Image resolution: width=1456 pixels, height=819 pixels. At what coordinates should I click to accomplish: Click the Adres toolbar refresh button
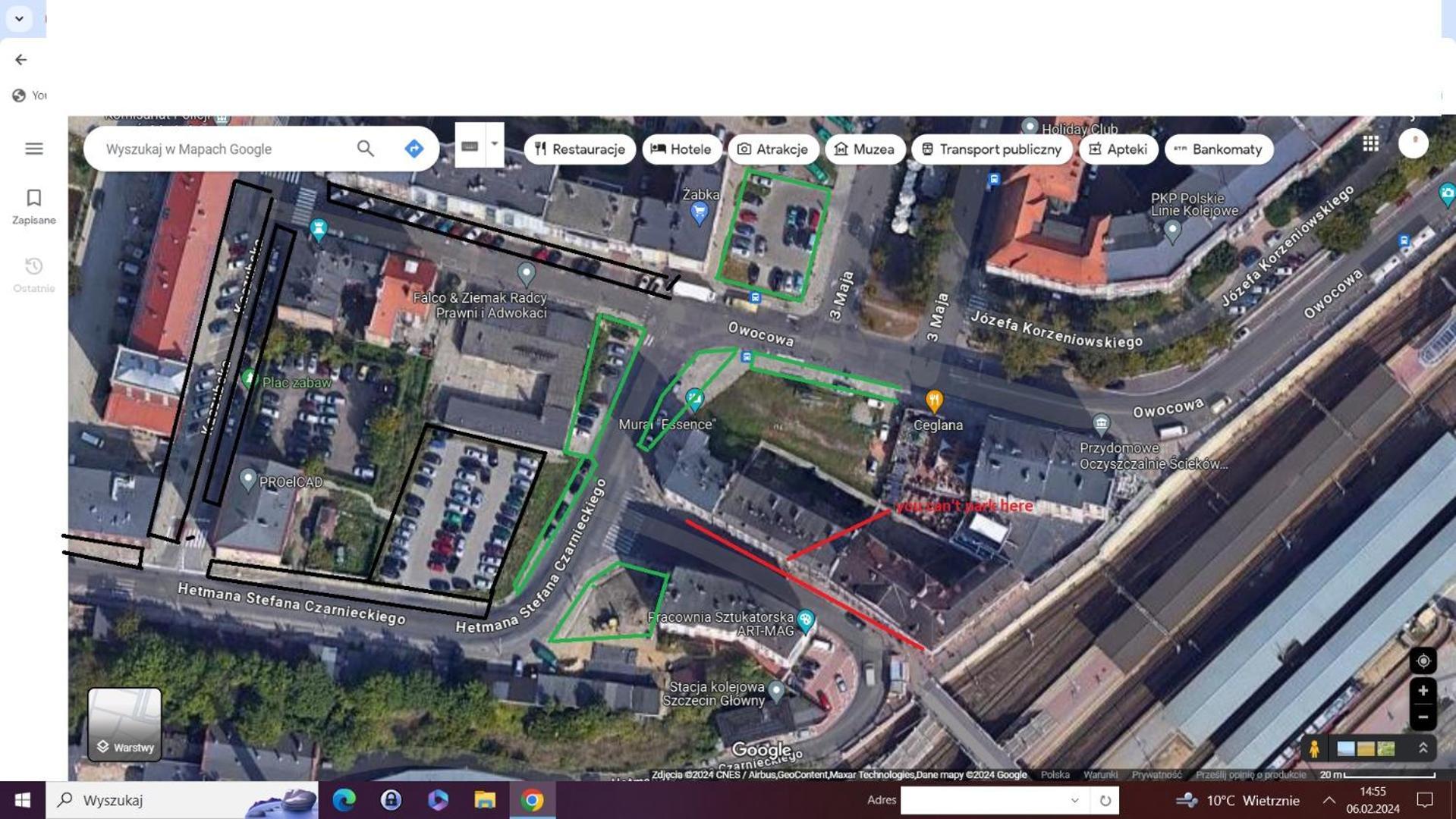pos(1105,800)
